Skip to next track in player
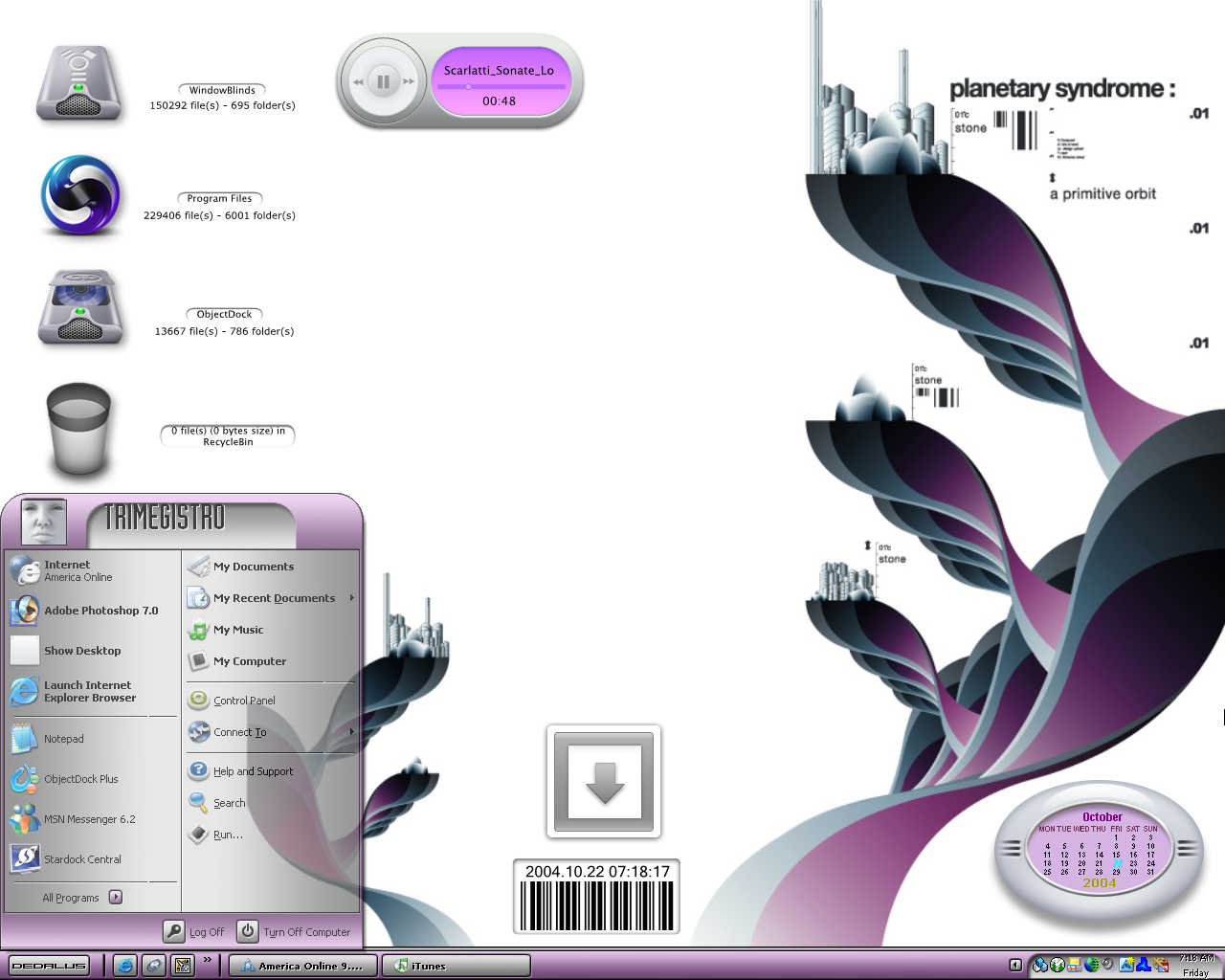The image size is (1225, 980). (409, 82)
